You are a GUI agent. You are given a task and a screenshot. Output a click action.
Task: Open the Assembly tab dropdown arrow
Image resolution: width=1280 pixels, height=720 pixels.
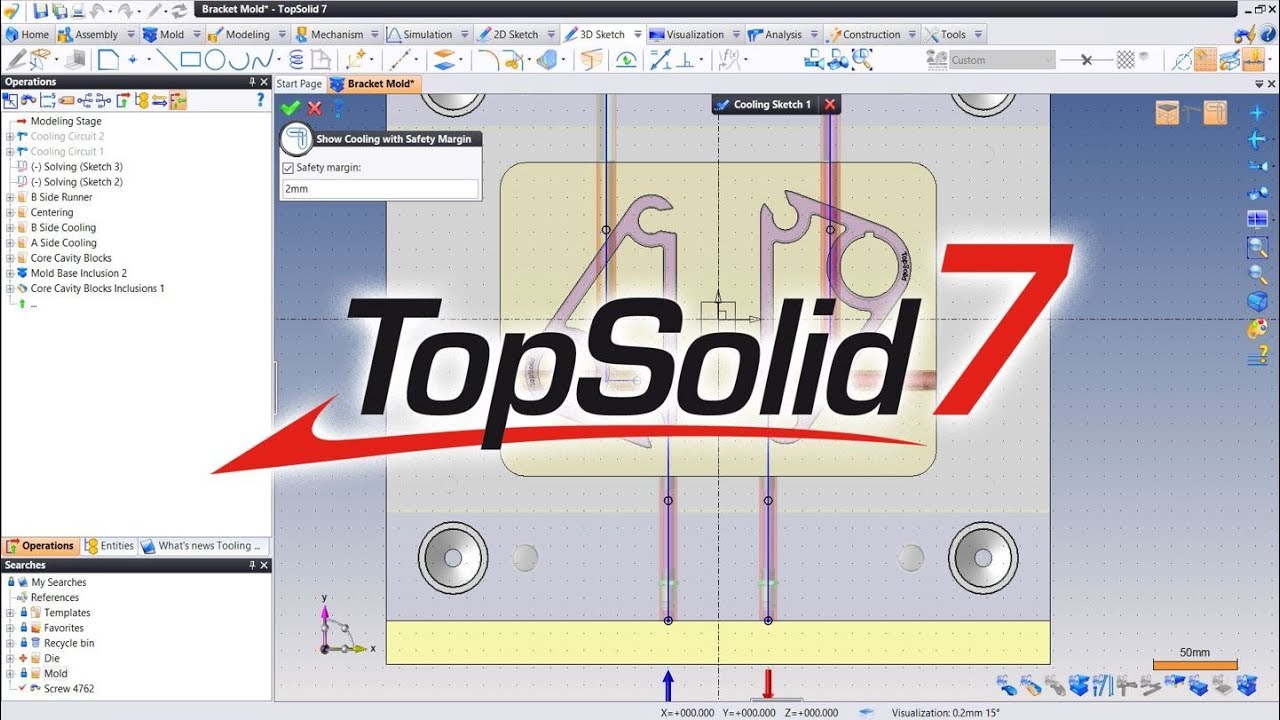click(129, 34)
